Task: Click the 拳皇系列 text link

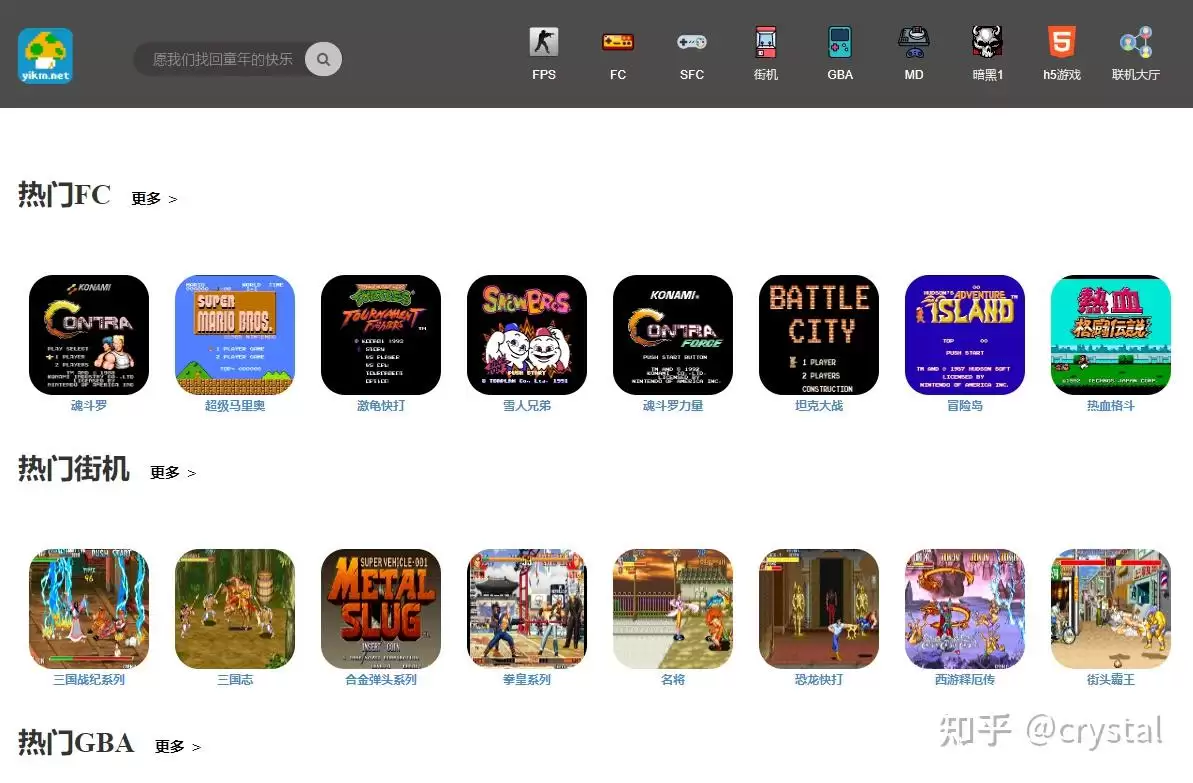Action: tap(527, 680)
